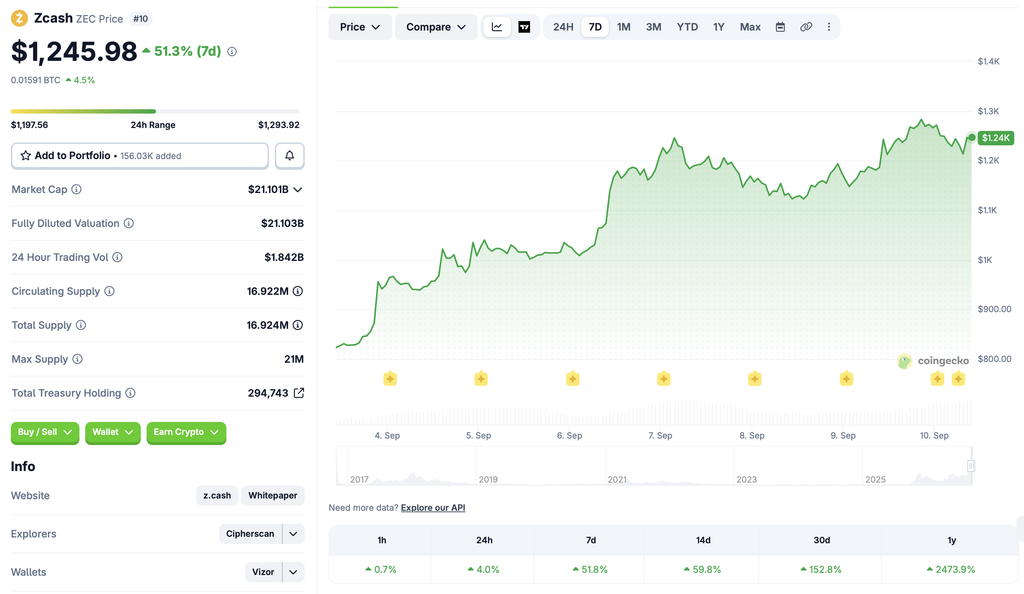Click the #10 rank badge
This screenshot has height=594, width=1024.
coord(140,19)
